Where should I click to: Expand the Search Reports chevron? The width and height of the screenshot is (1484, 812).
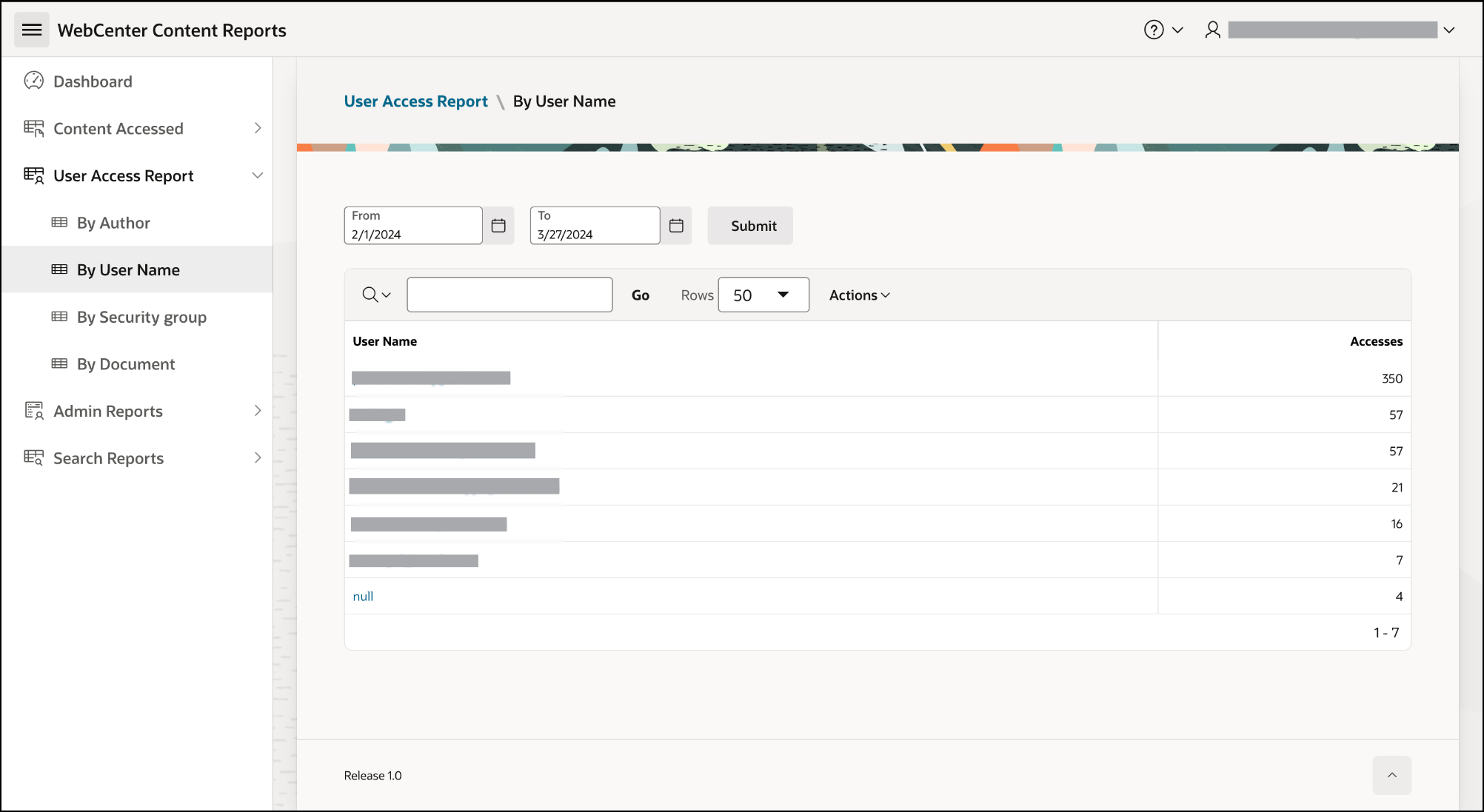coord(258,457)
